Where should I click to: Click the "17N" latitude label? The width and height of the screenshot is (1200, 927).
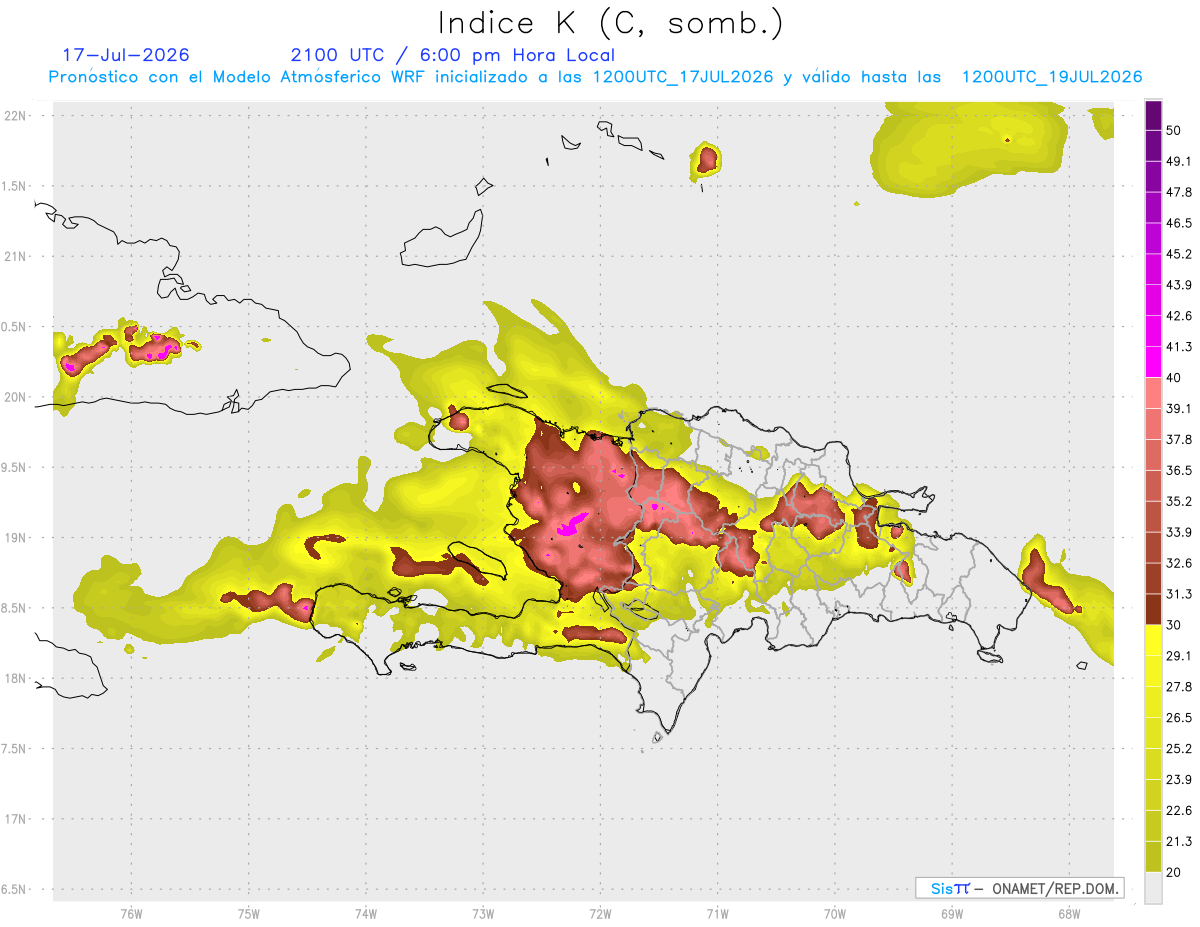click(16, 819)
